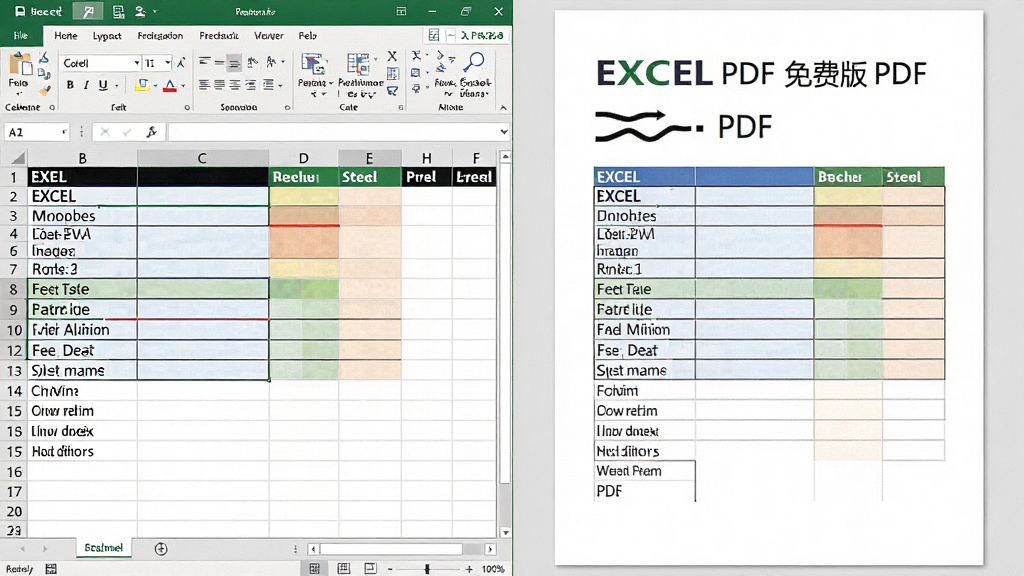The image size is (1024, 576).
Task: Switch to Page Break Preview icon
Action: pyautogui.click(x=370, y=569)
